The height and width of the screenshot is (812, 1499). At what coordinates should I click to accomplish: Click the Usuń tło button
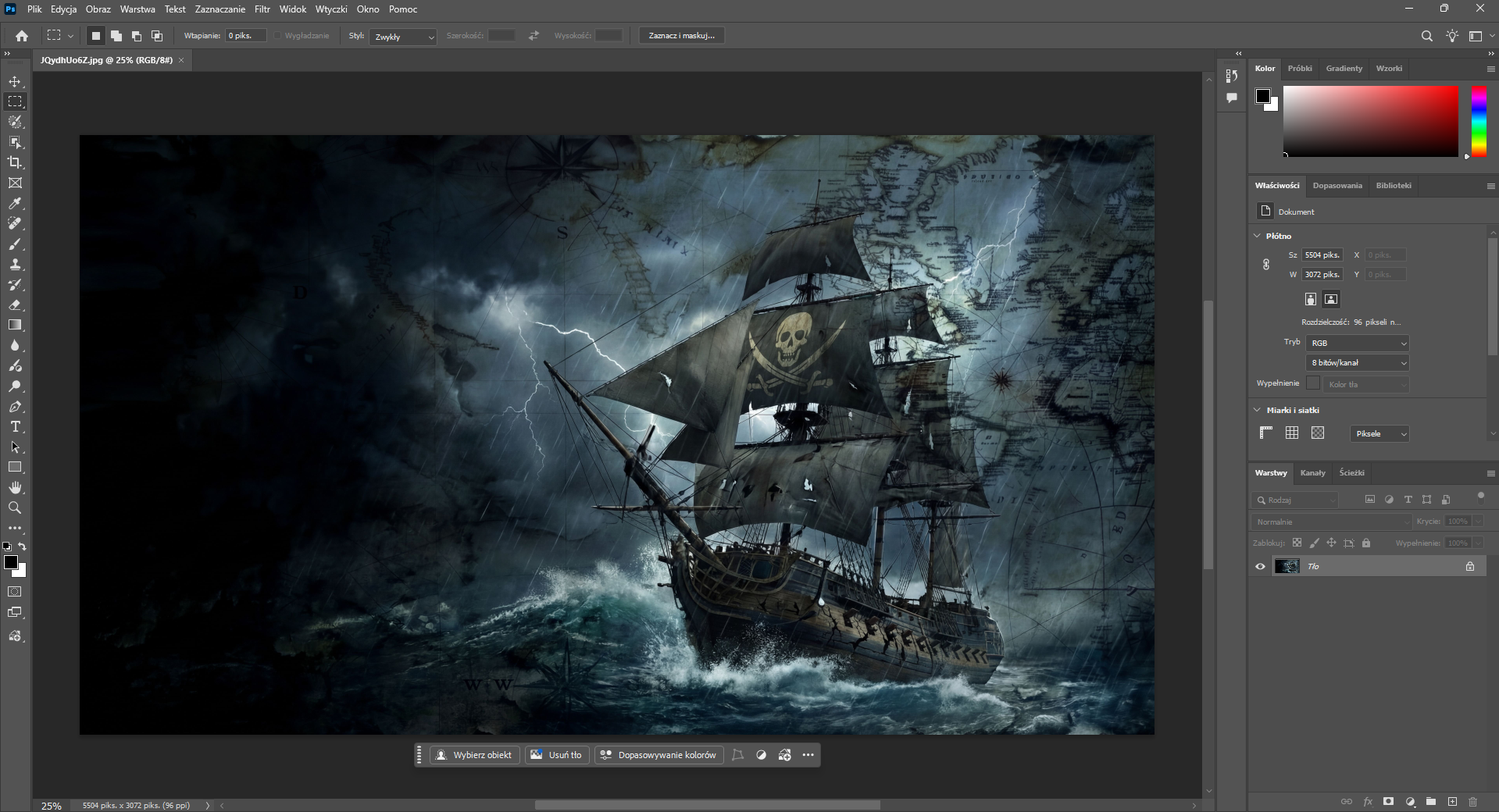(x=557, y=755)
